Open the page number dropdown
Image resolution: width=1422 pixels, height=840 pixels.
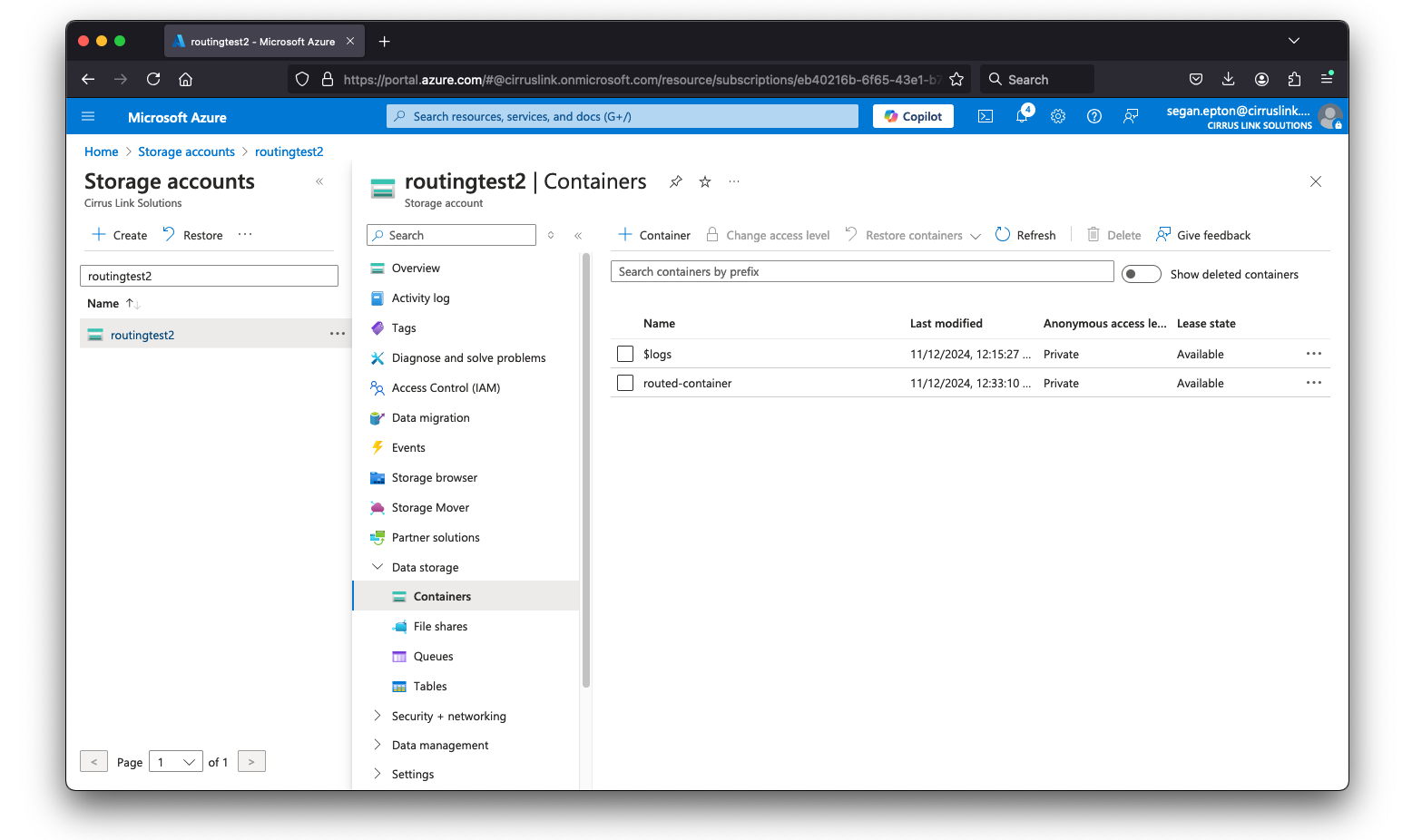click(x=176, y=762)
